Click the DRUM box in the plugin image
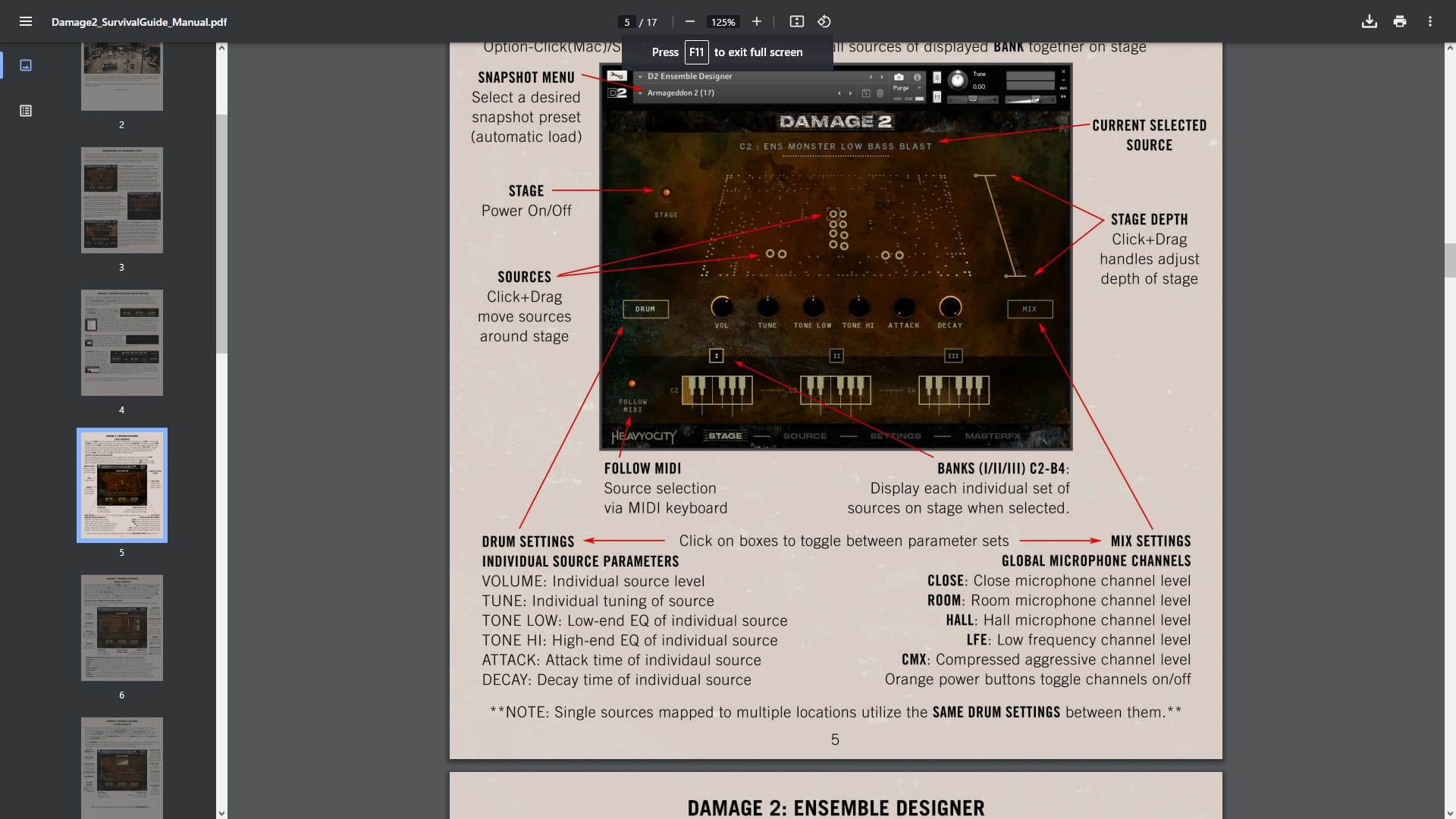Viewport: 1456px width, 819px height. coord(645,309)
